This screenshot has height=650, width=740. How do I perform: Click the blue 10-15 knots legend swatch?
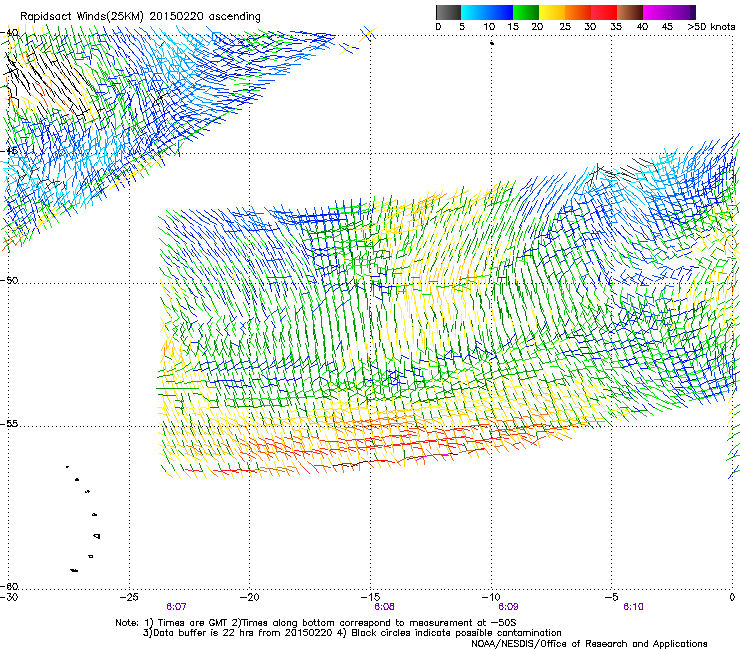[500, 12]
